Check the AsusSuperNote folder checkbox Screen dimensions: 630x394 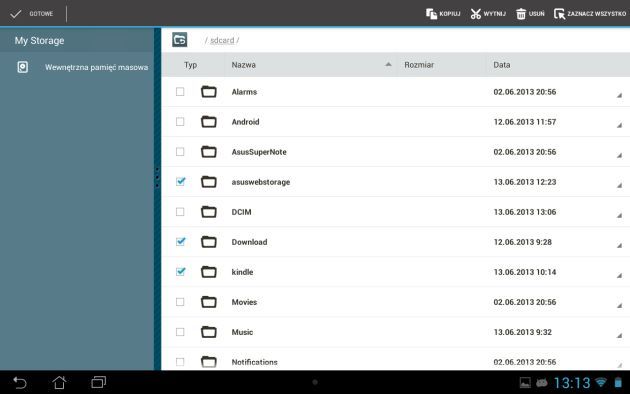180,152
